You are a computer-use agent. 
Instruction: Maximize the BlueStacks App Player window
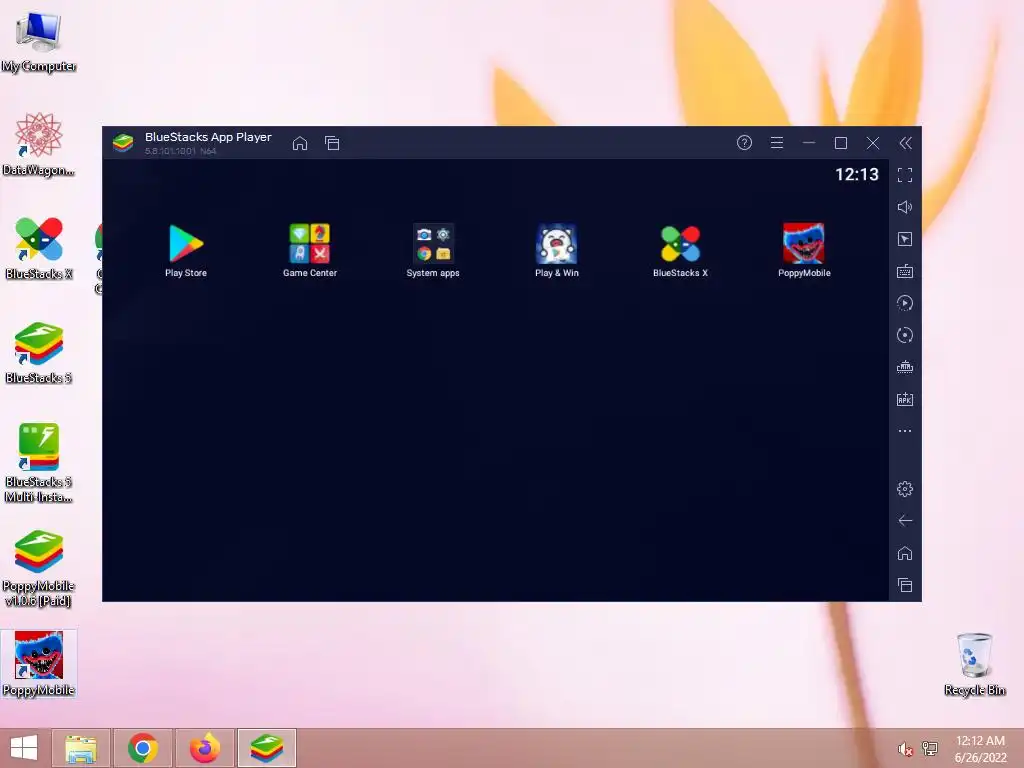point(840,142)
